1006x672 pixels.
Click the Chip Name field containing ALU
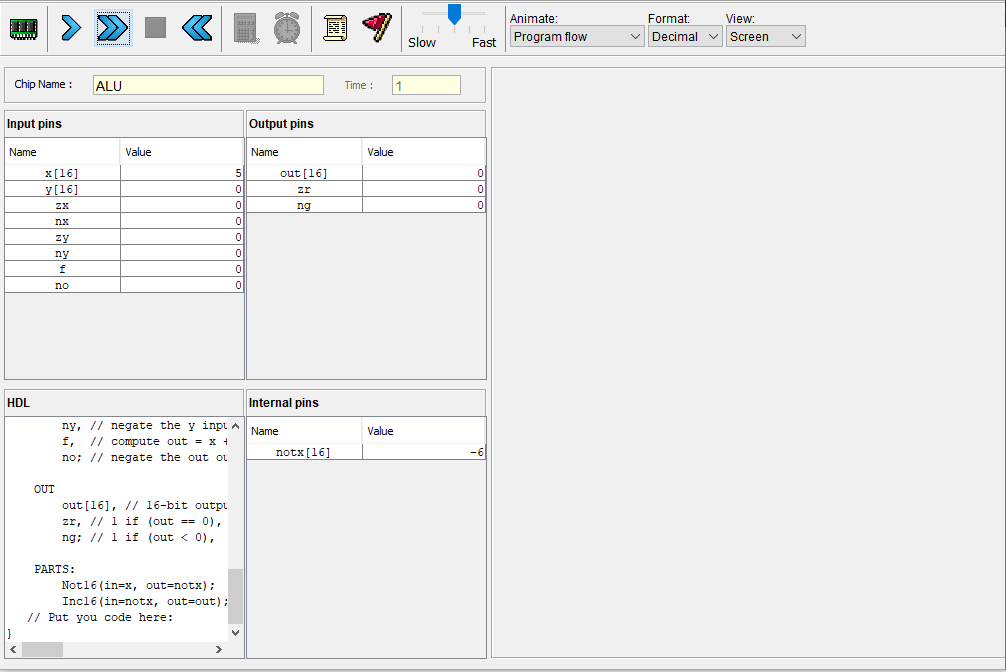point(208,85)
